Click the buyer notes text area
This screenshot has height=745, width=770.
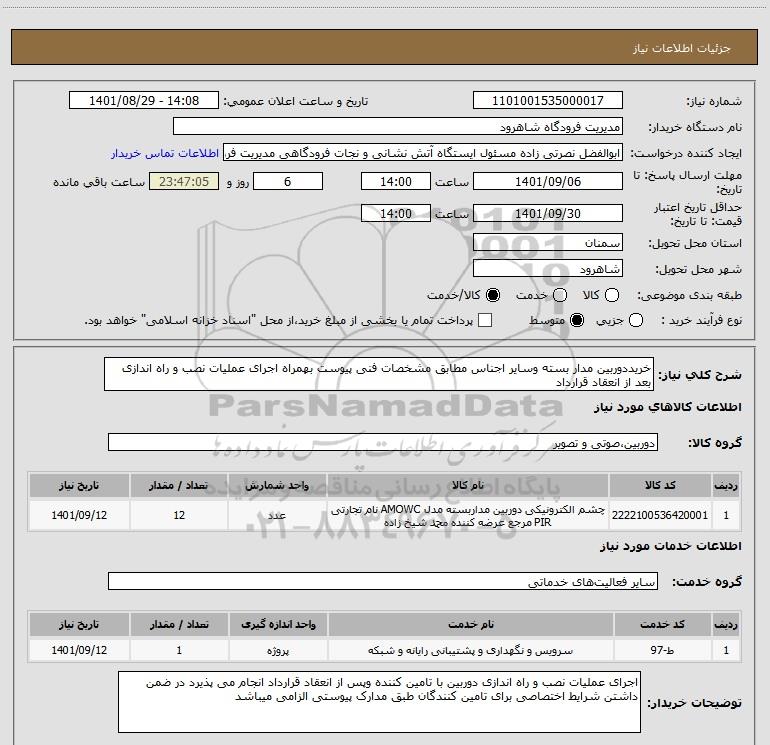coord(380,702)
